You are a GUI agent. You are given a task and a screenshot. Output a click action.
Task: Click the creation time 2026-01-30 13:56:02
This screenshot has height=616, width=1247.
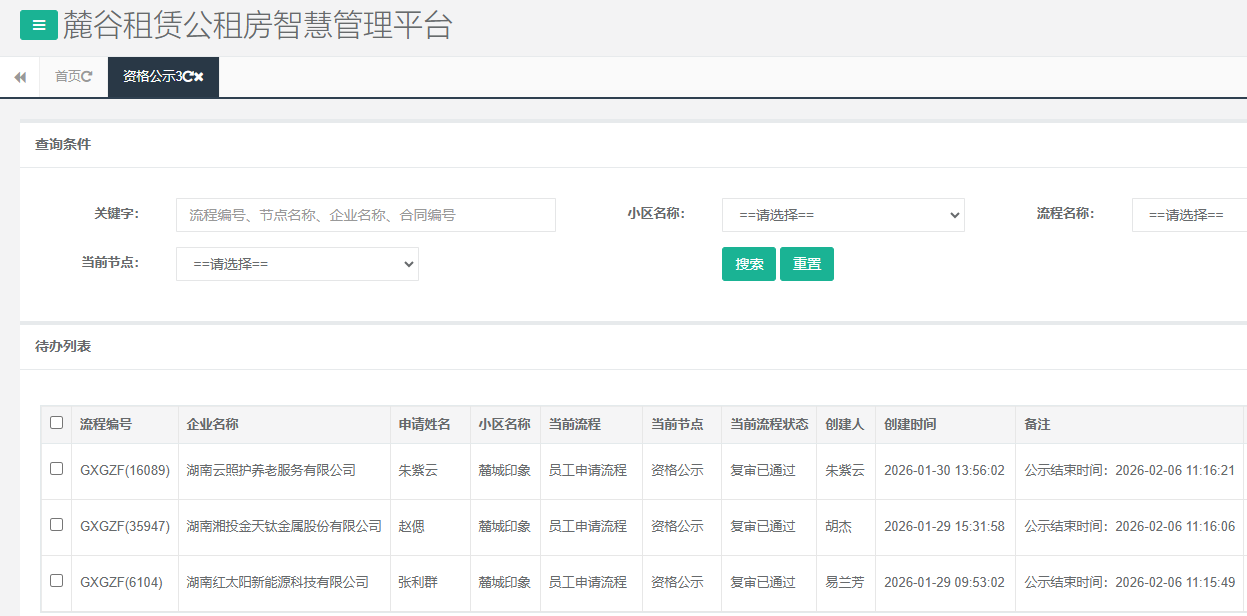944,470
